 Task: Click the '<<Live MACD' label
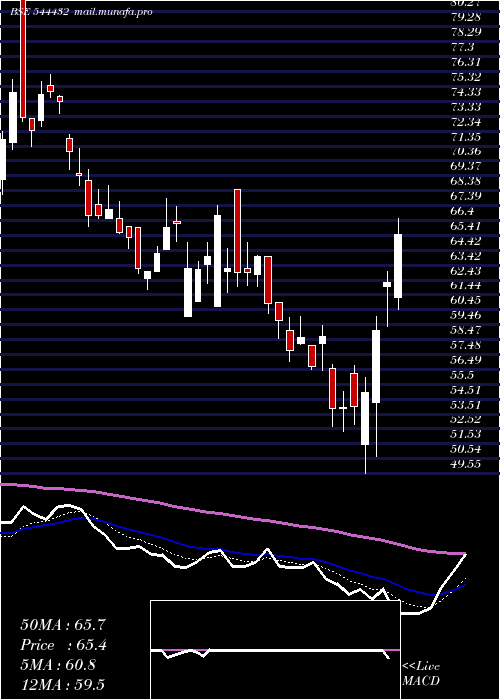click(421, 674)
